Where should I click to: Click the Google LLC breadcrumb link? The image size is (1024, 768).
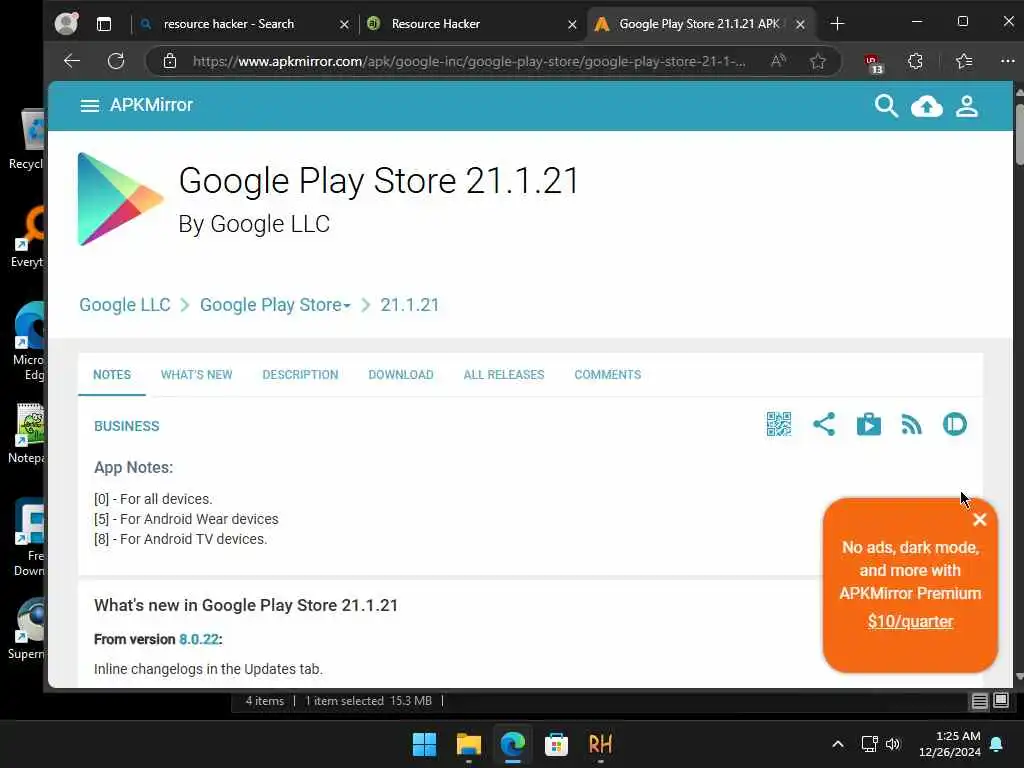[125, 305]
